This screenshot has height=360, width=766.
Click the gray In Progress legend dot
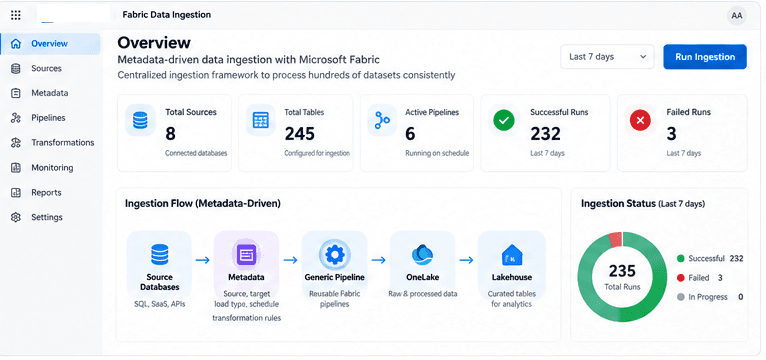(680, 297)
